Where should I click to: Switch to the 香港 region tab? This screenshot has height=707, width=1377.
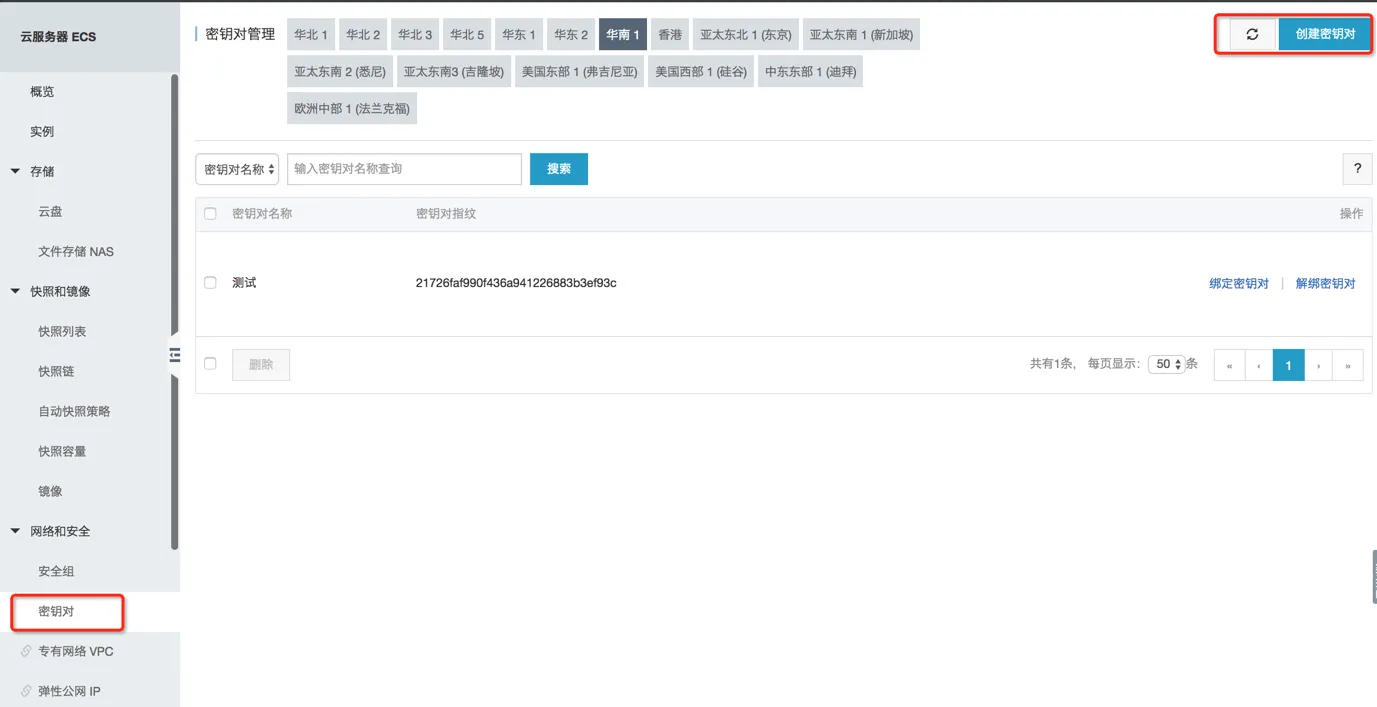(669, 33)
